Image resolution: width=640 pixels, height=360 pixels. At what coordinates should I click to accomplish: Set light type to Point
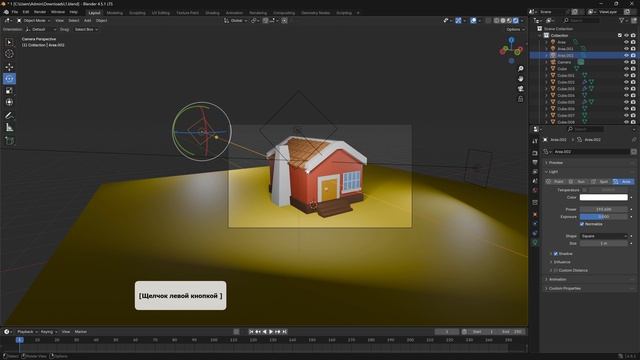point(555,182)
